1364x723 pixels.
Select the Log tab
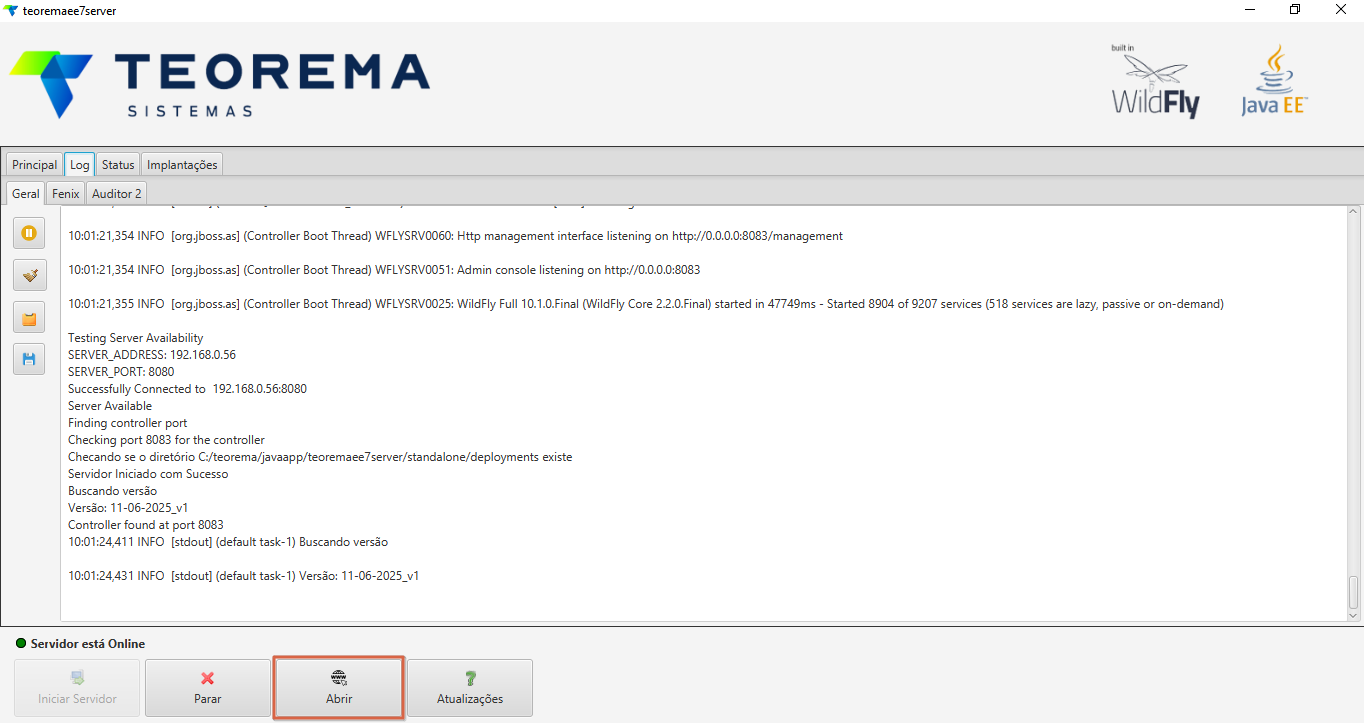point(80,165)
